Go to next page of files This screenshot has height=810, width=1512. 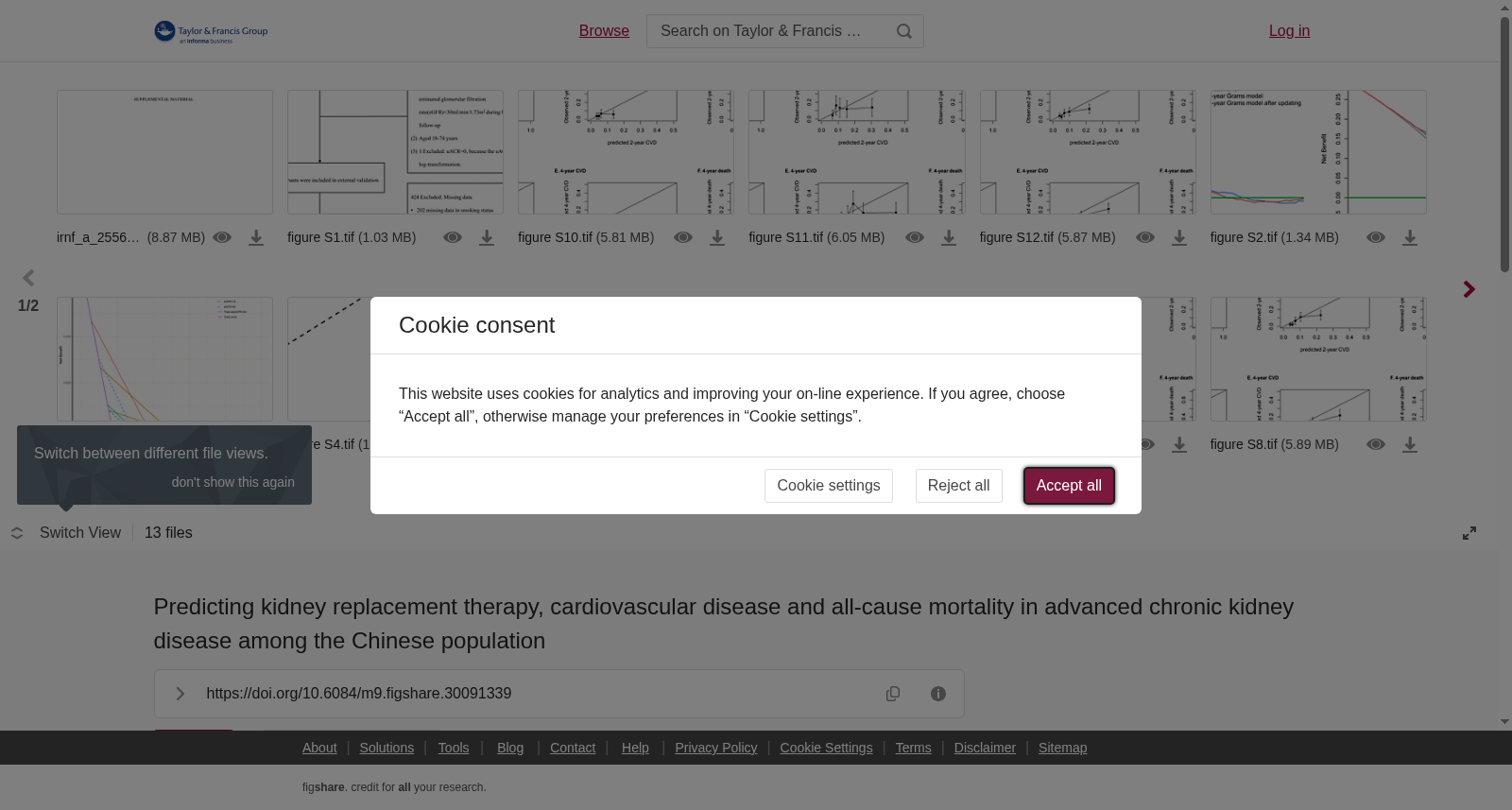coord(1469,289)
